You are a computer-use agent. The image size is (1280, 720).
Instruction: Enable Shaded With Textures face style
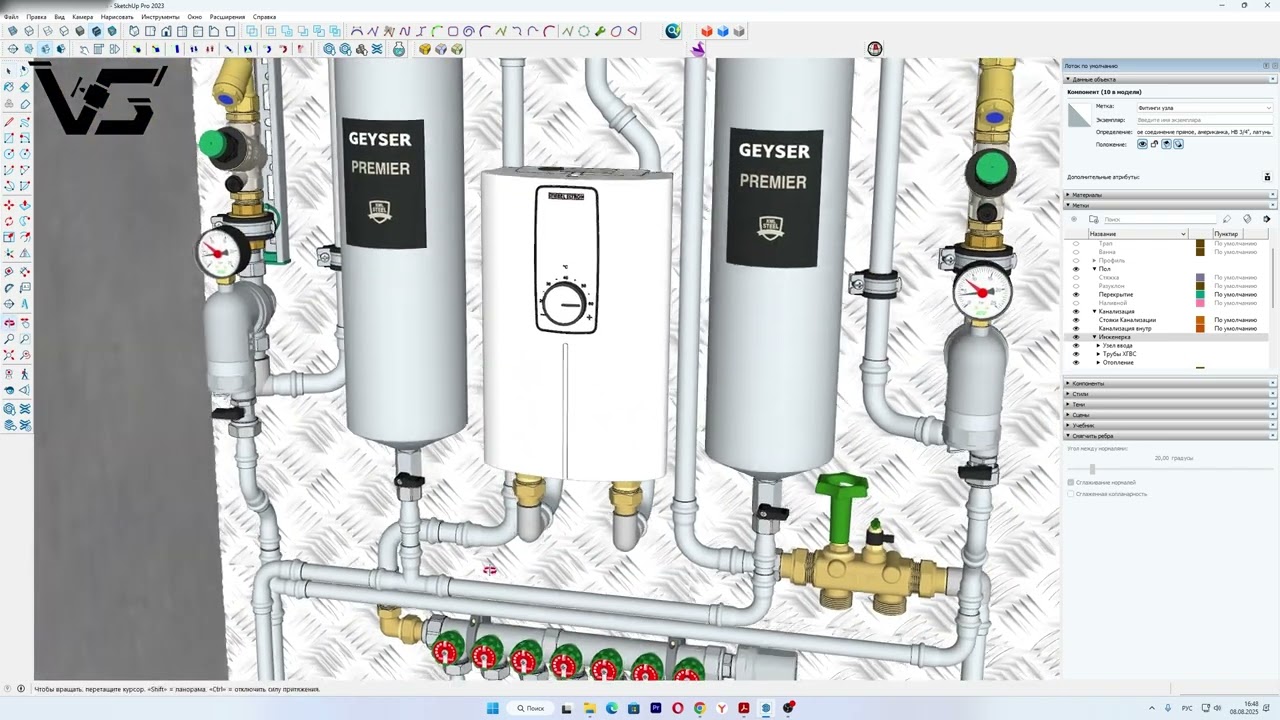coord(96,30)
